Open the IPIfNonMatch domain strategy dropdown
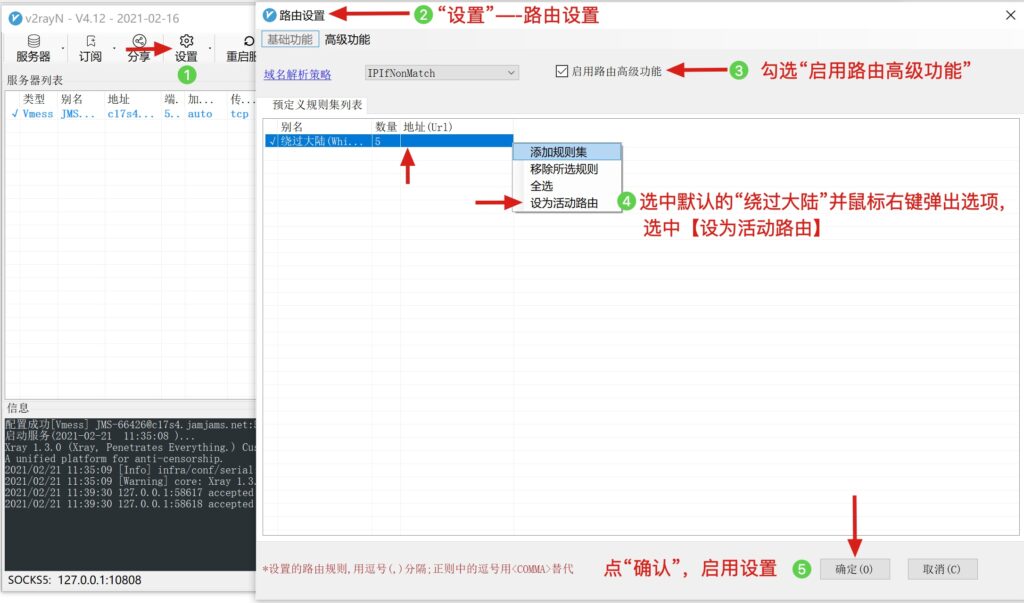 tap(441, 73)
